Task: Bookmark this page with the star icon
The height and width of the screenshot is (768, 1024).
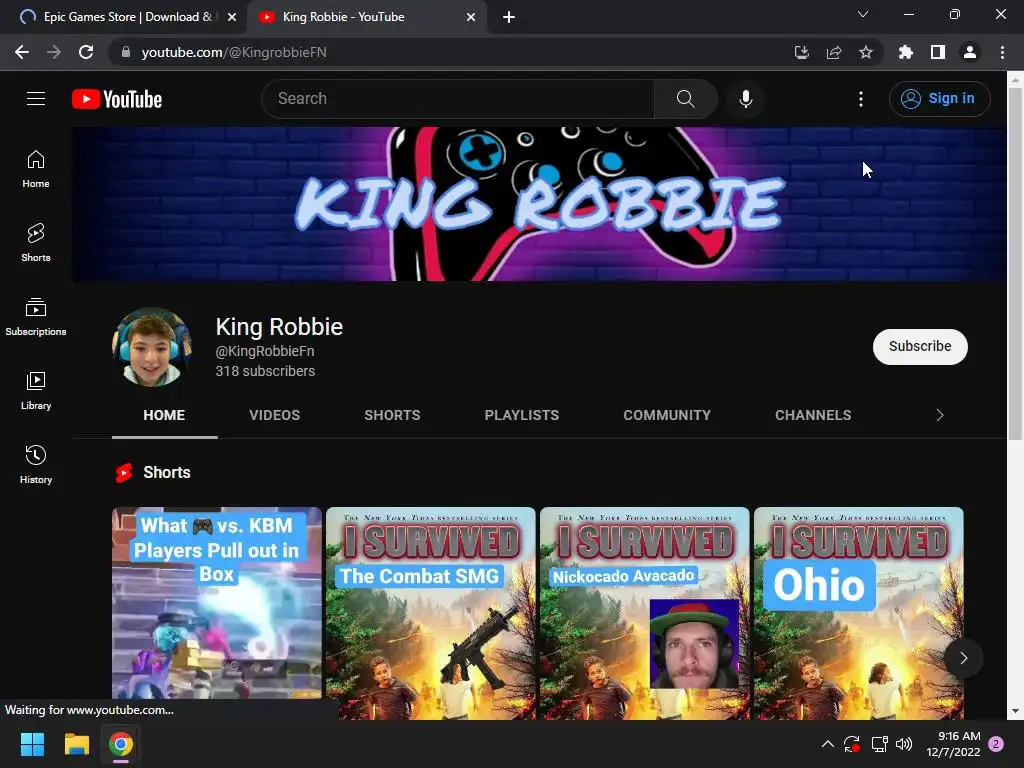Action: pos(865,52)
